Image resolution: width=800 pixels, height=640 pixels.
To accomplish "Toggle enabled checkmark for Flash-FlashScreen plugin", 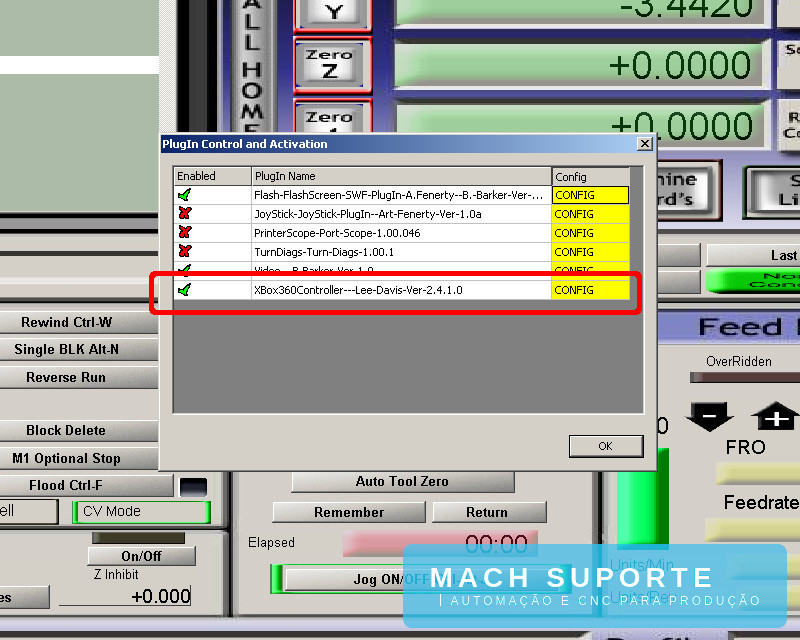I will (185, 195).
